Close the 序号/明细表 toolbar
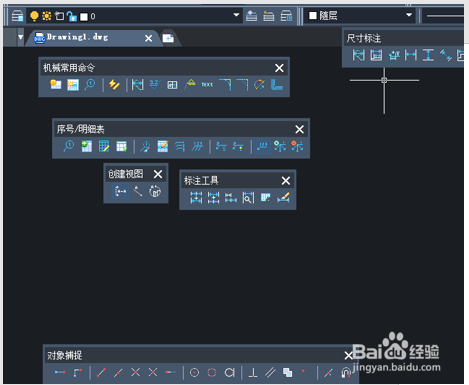The width and height of the screenshot is (469, 385). coord(300,129)
